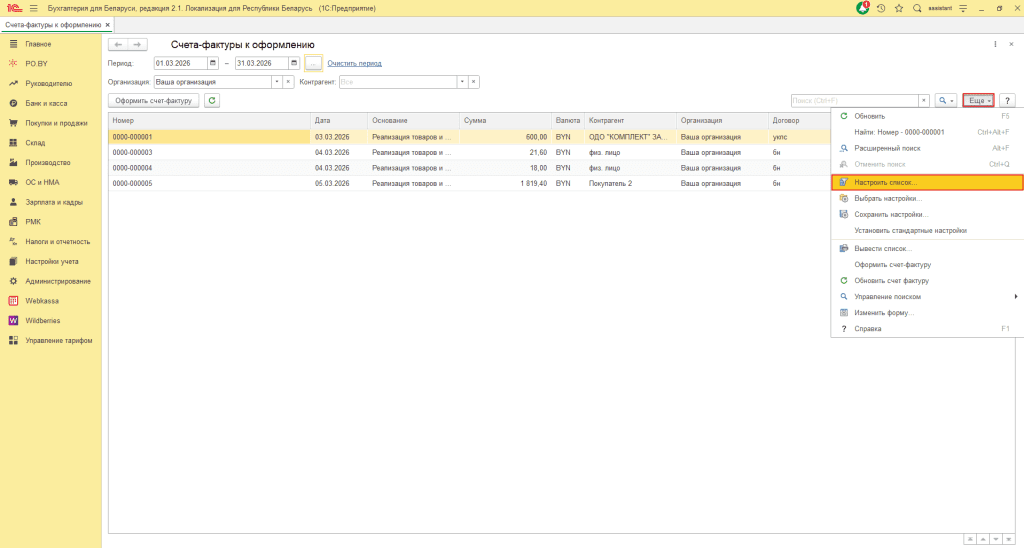Click the Очистить период link
Screen dimensions: 1024x548
(354, 64)
